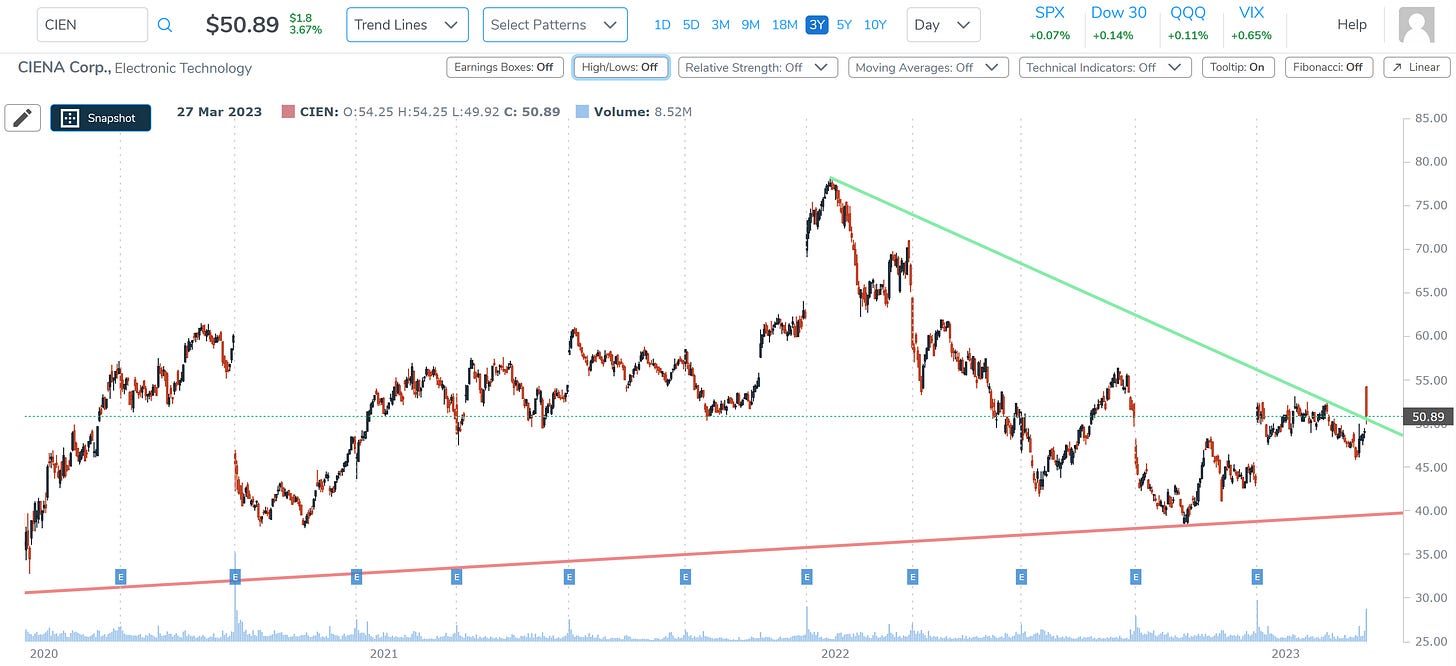This screenshot has width=1456, height=666.
Task: Select the 9M time range
Action: tap(751, 25)
